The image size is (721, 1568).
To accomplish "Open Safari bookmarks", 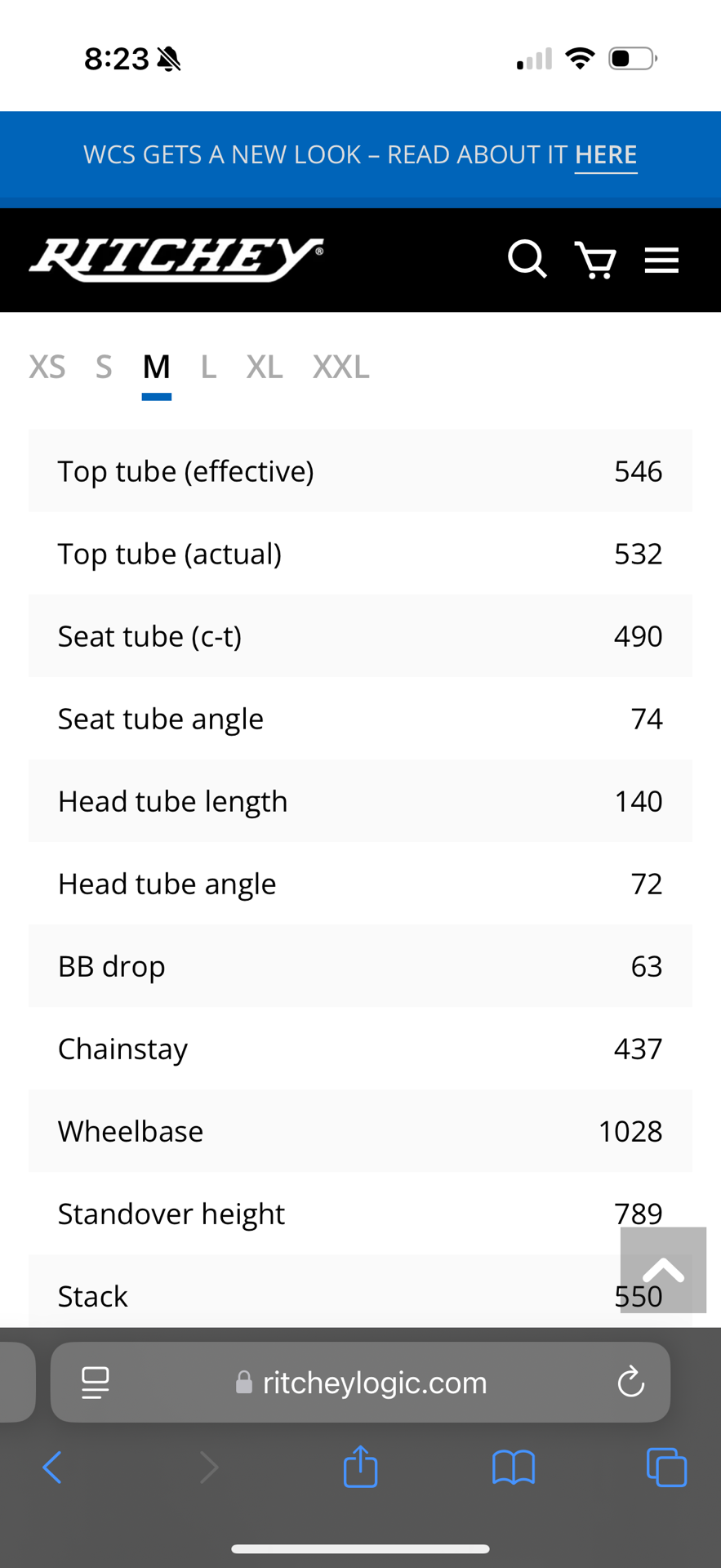I will tap(514, 1468).
